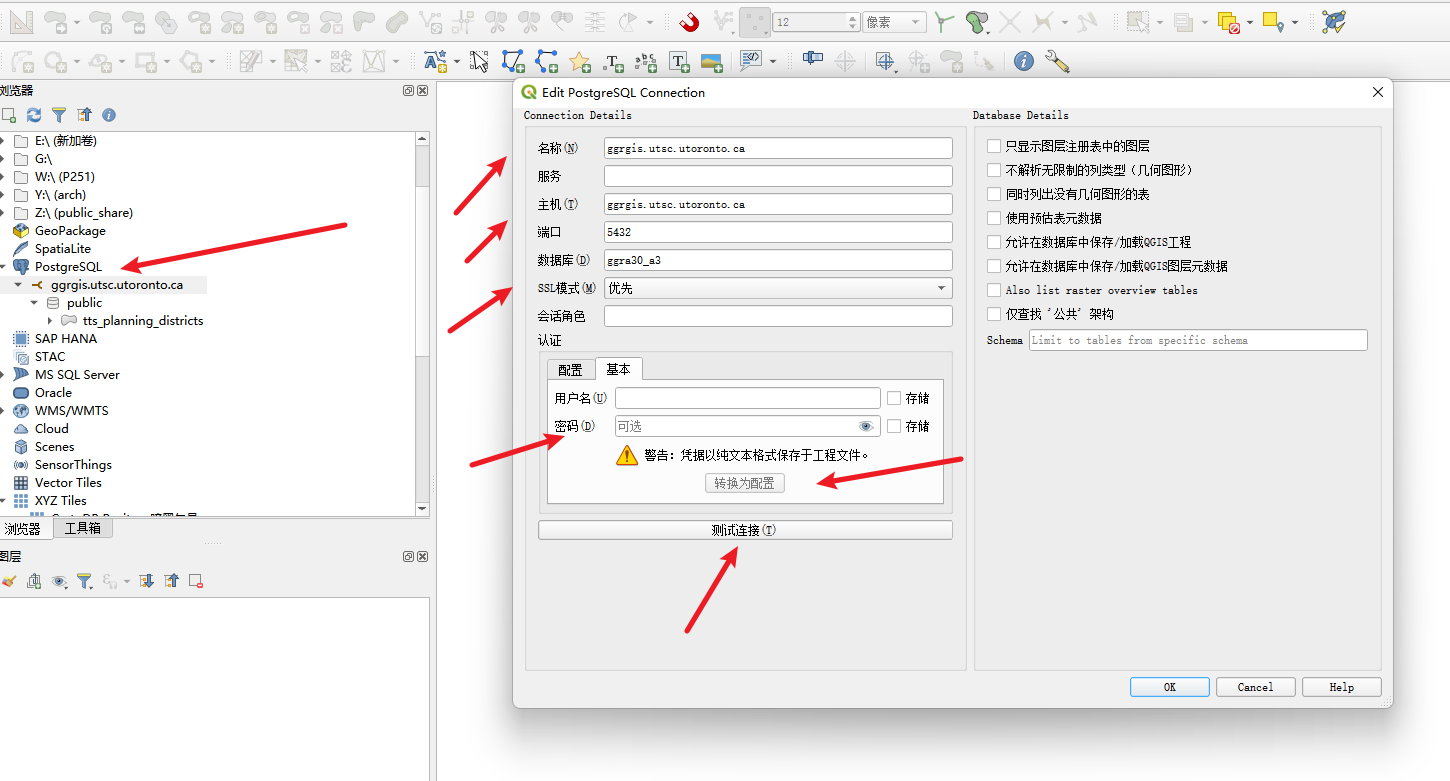Select the line annotation tool icon
The width and height of the screenshot is (1450, 781).
(546, 62)
